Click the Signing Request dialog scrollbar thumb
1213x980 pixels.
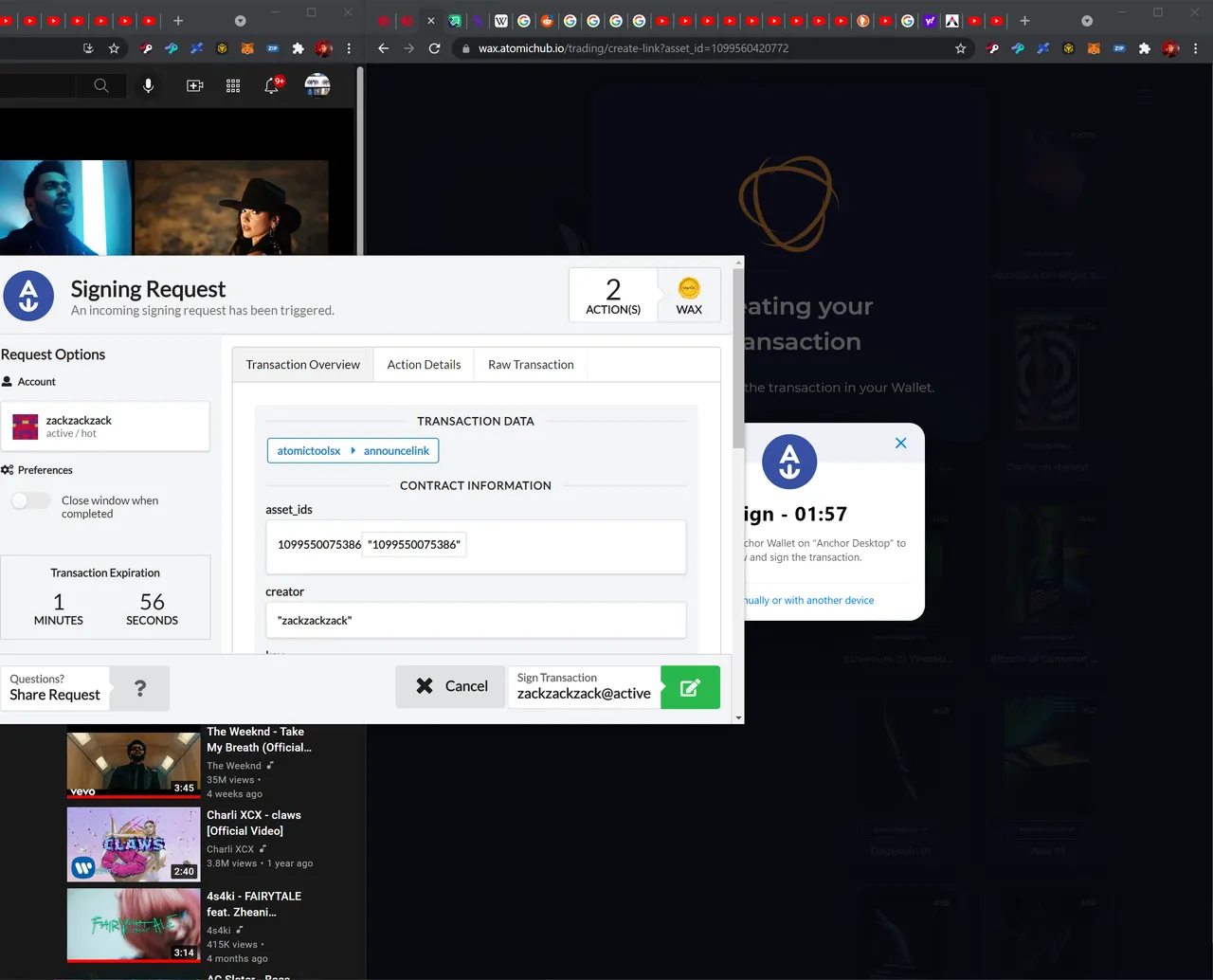click(738, 358)
